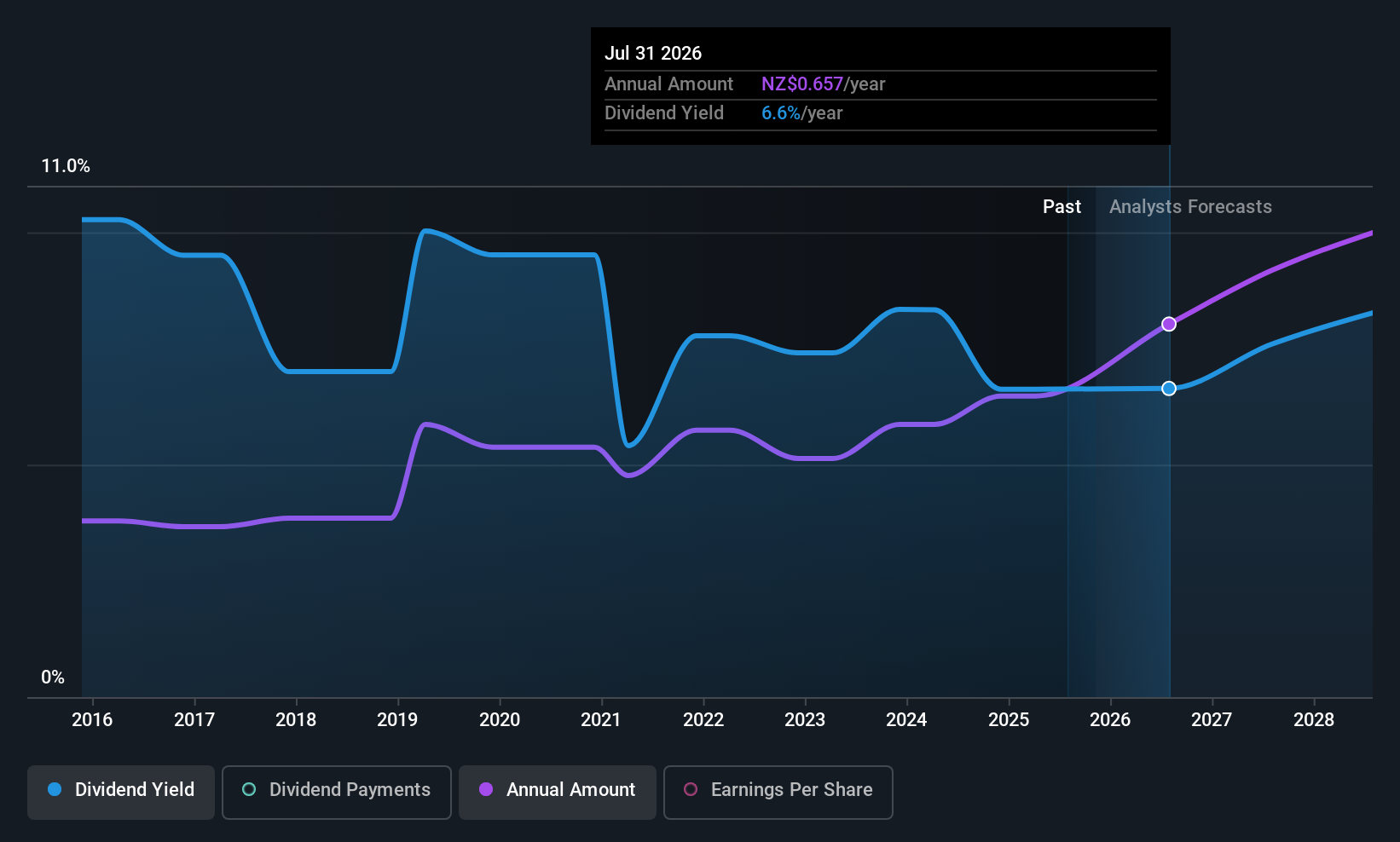Click the Analysts Forecasts label

point(1190,207)
